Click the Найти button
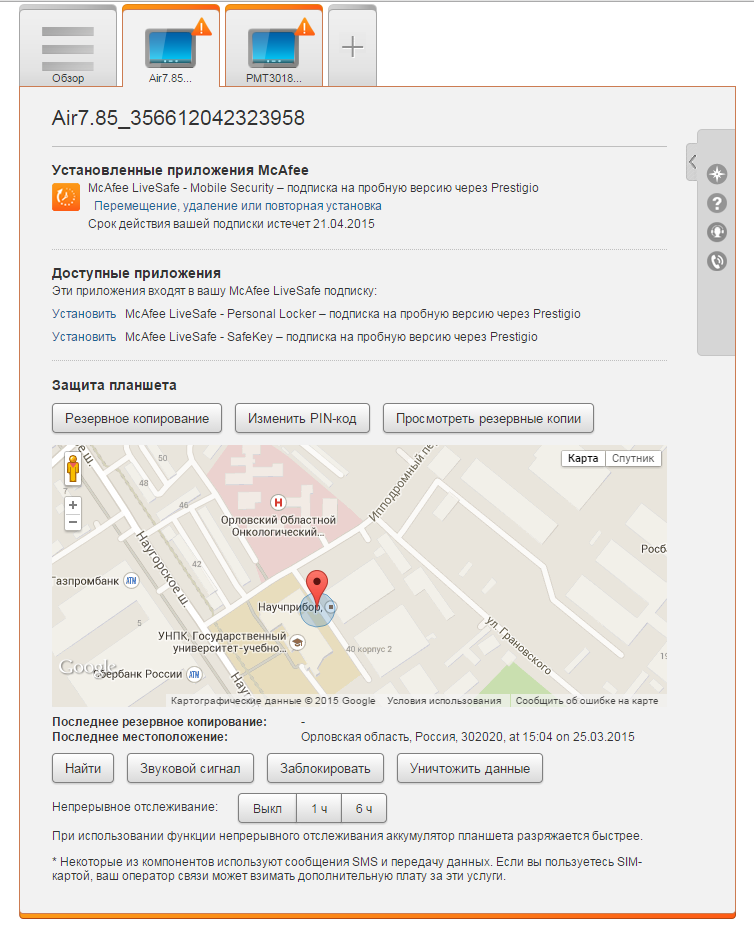 pyautogui.click(x=83, y=769)
